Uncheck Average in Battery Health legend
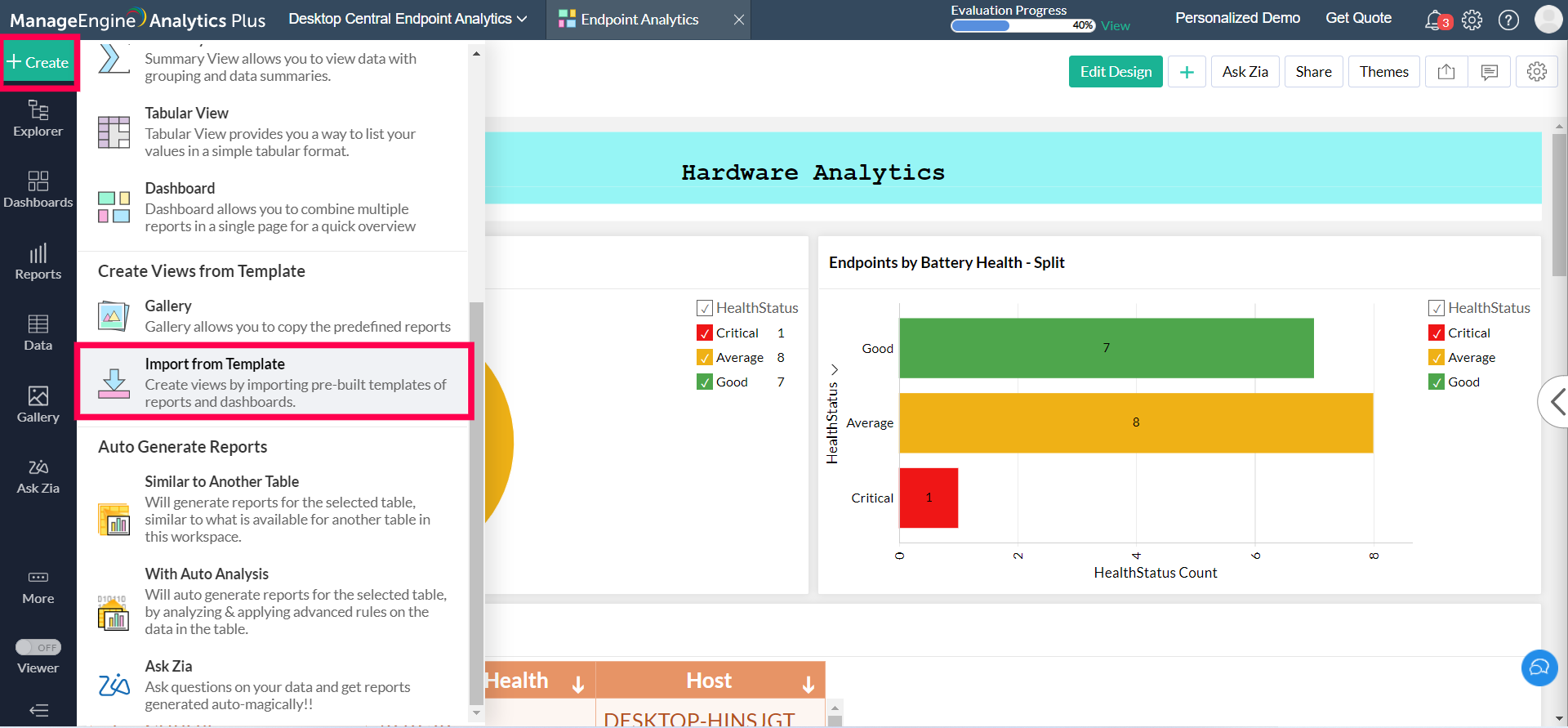Image resolution: width=1568 pixels, height=728 pixels. [1436, 357]
